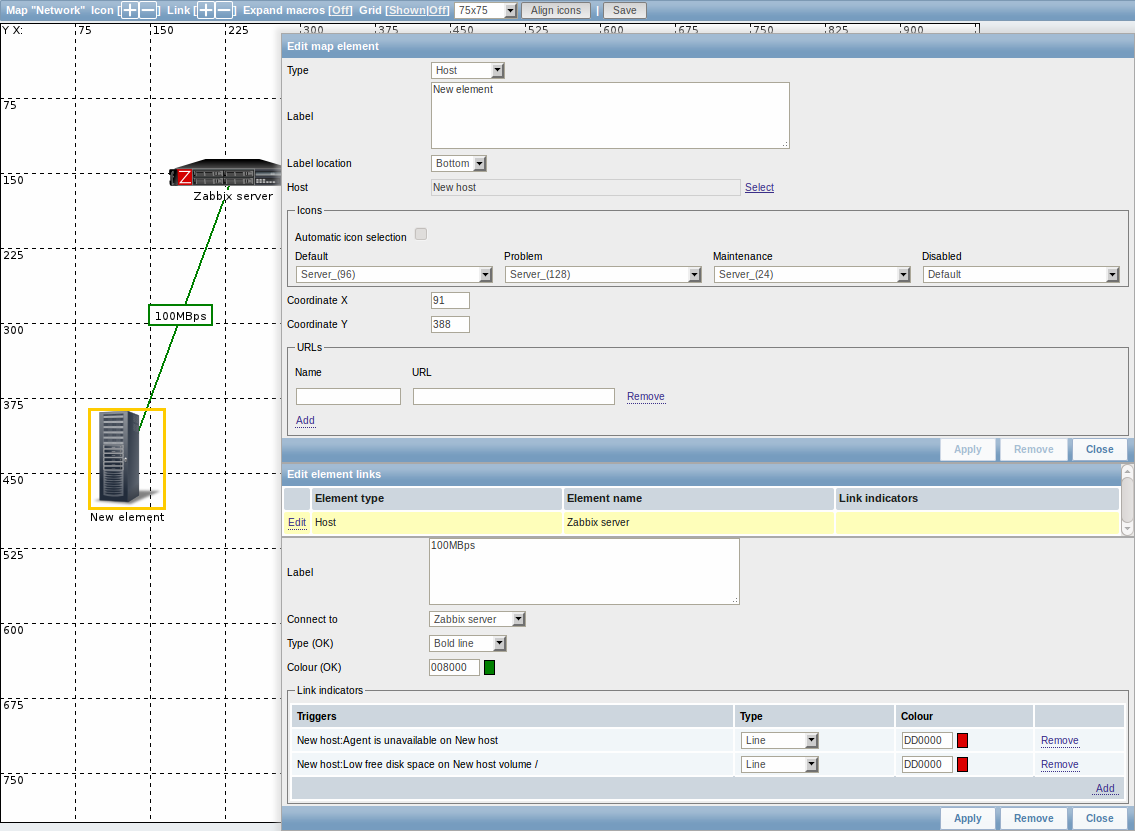The height and width of the screenshot is (831, 1135).
Task: Remove the Agent is unavailable trigger indicator
Action: click(x=1060, y=741)
